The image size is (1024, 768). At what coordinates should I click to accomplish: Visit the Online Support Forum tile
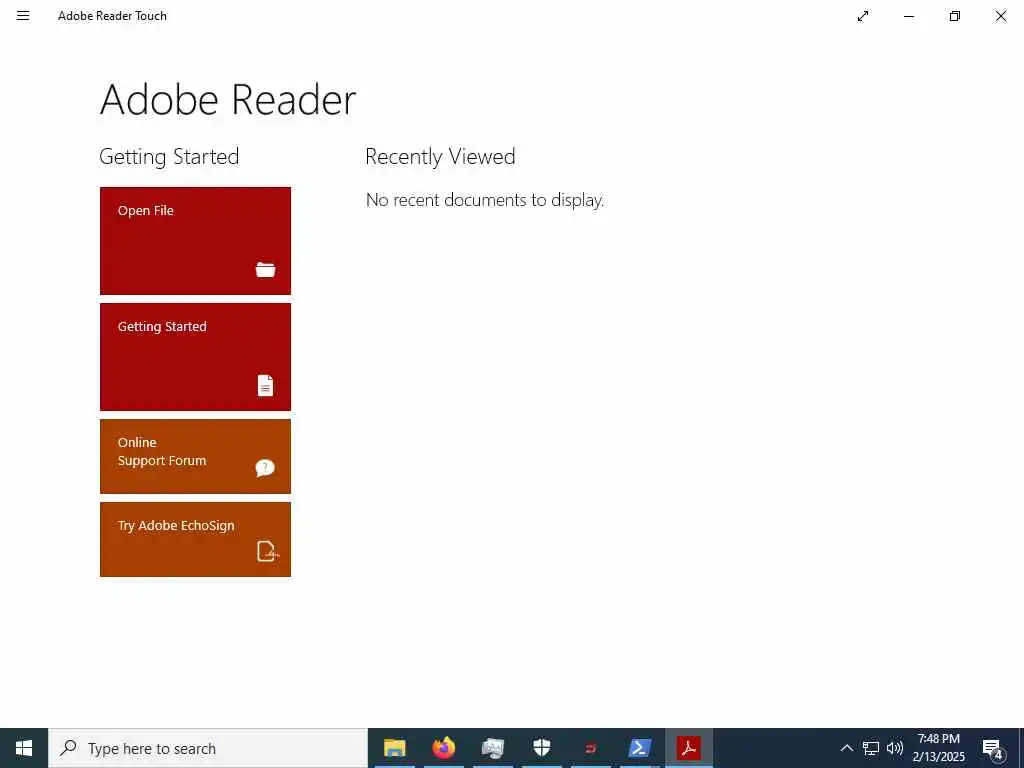point(195,456)
